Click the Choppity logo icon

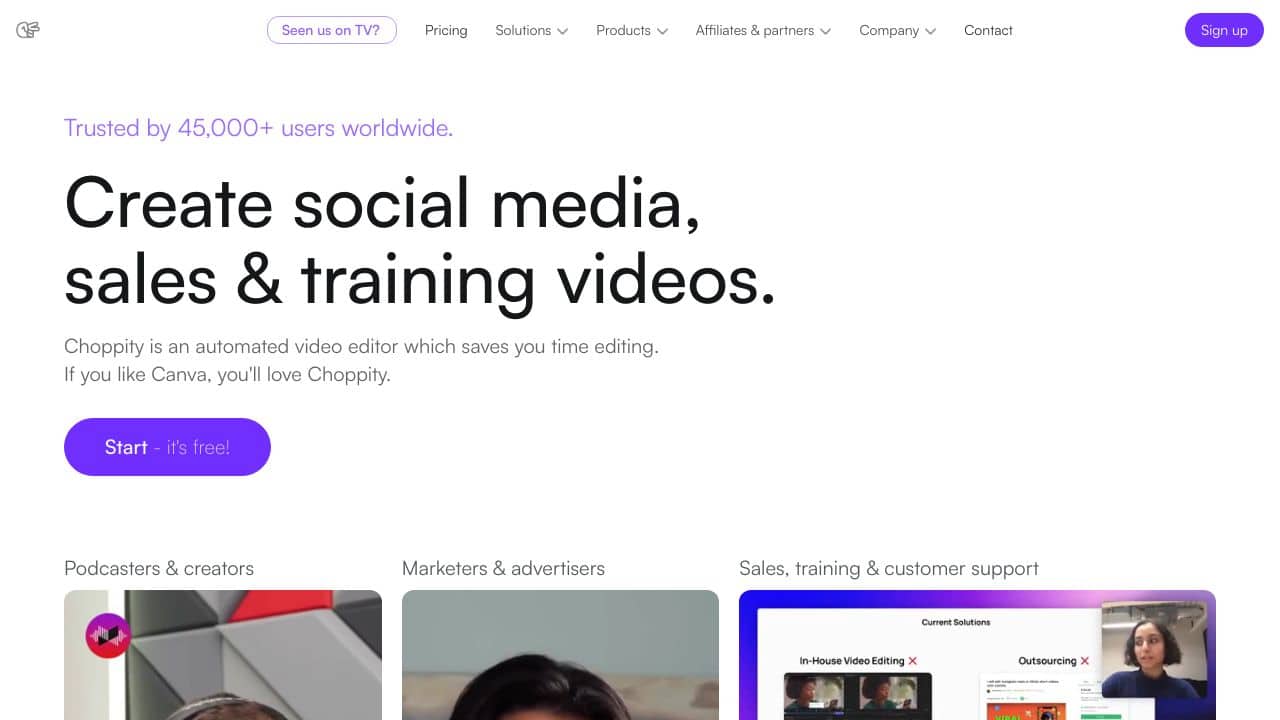tap(28, 30)
